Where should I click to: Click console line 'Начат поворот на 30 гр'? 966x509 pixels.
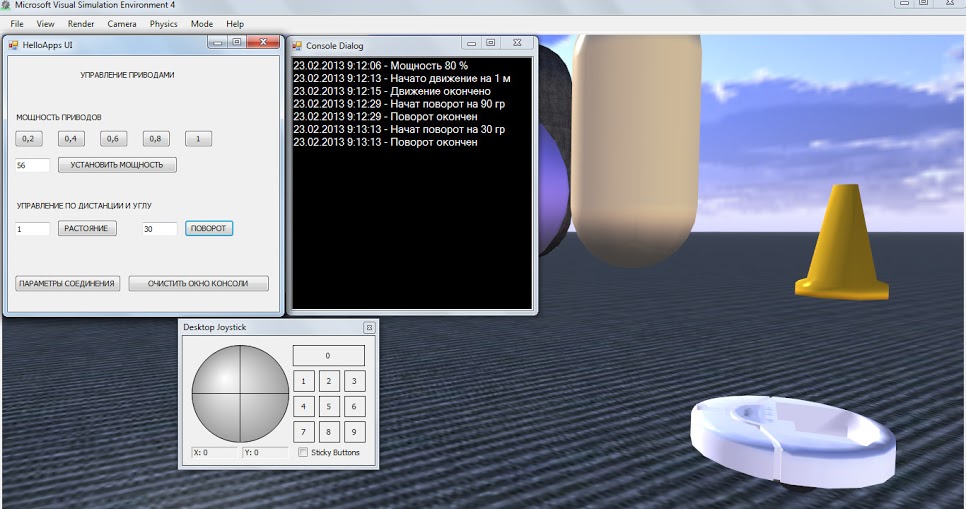tap(447, 129)
